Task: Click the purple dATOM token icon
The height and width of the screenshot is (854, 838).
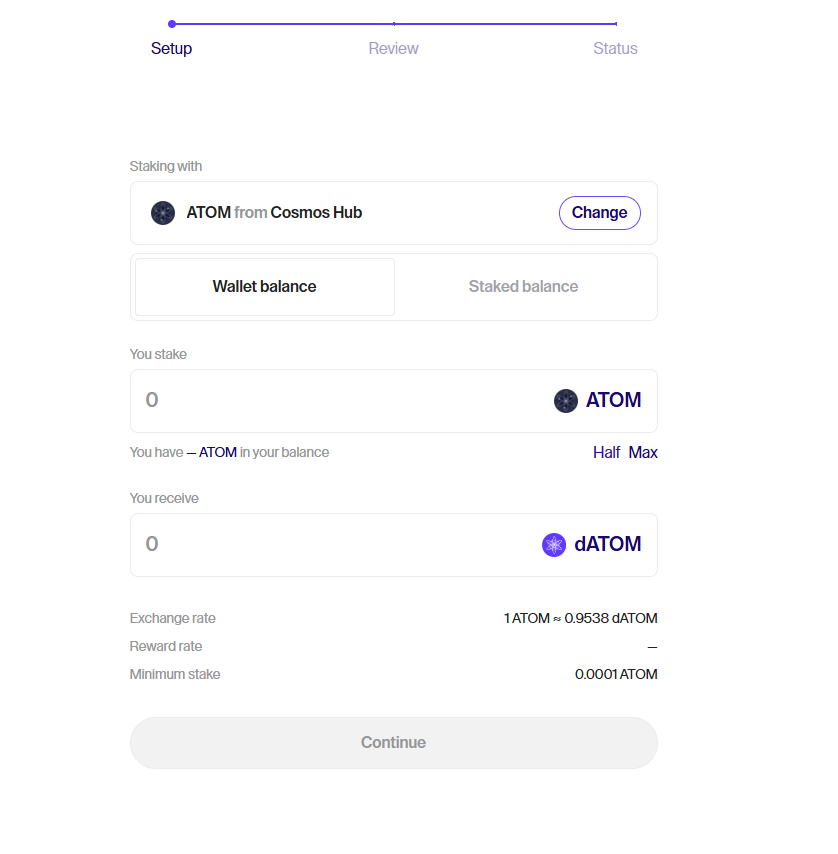Action: 554,545
